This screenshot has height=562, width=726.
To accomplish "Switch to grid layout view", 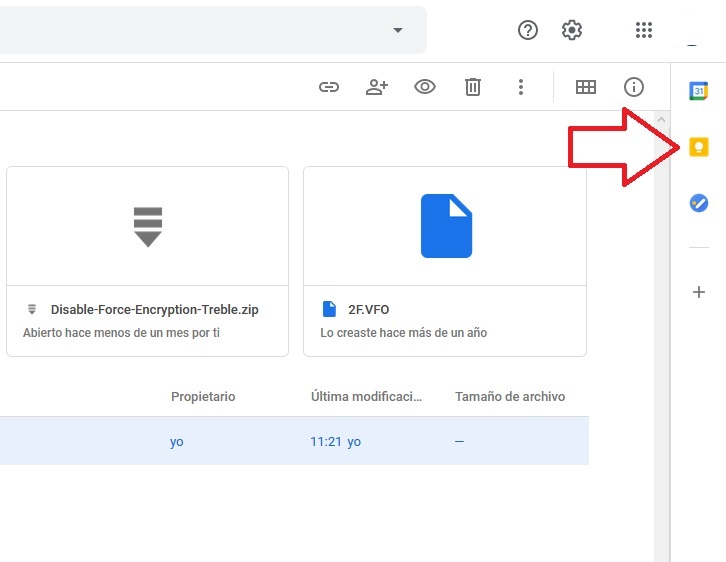I will [586, 87].
